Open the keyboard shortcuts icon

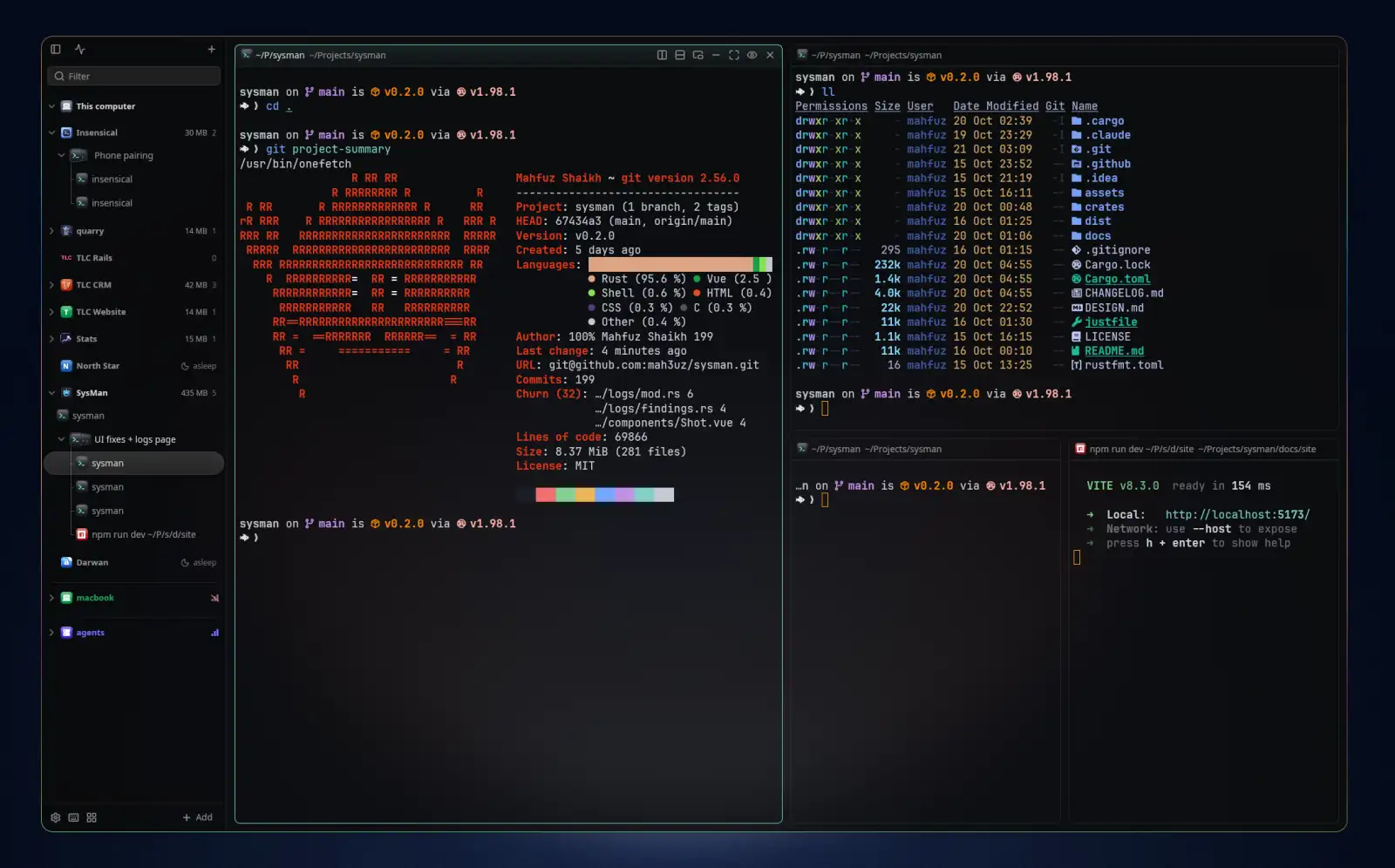pyautogui.click(x=73, y=817)
